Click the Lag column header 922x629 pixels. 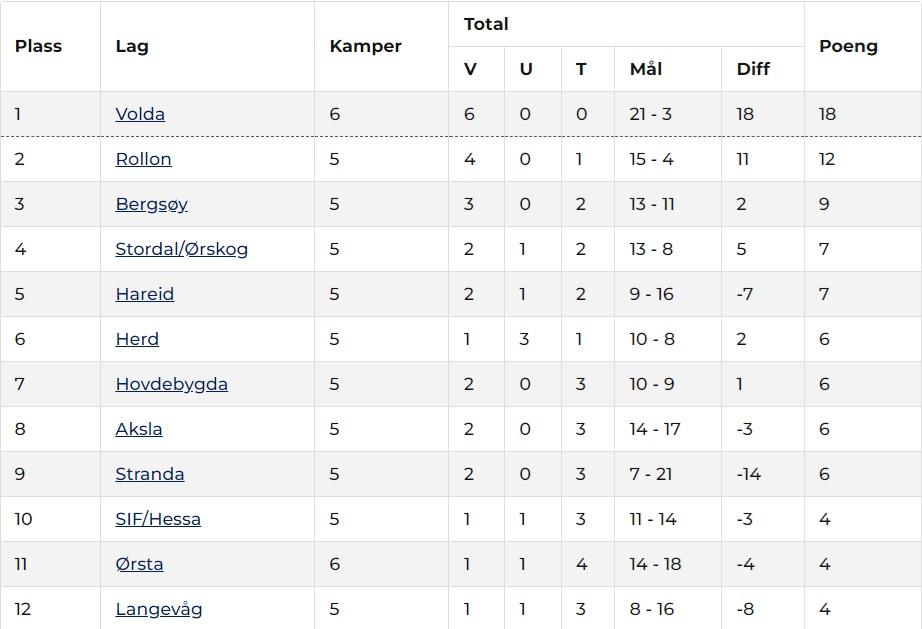[x=132, y=46]
